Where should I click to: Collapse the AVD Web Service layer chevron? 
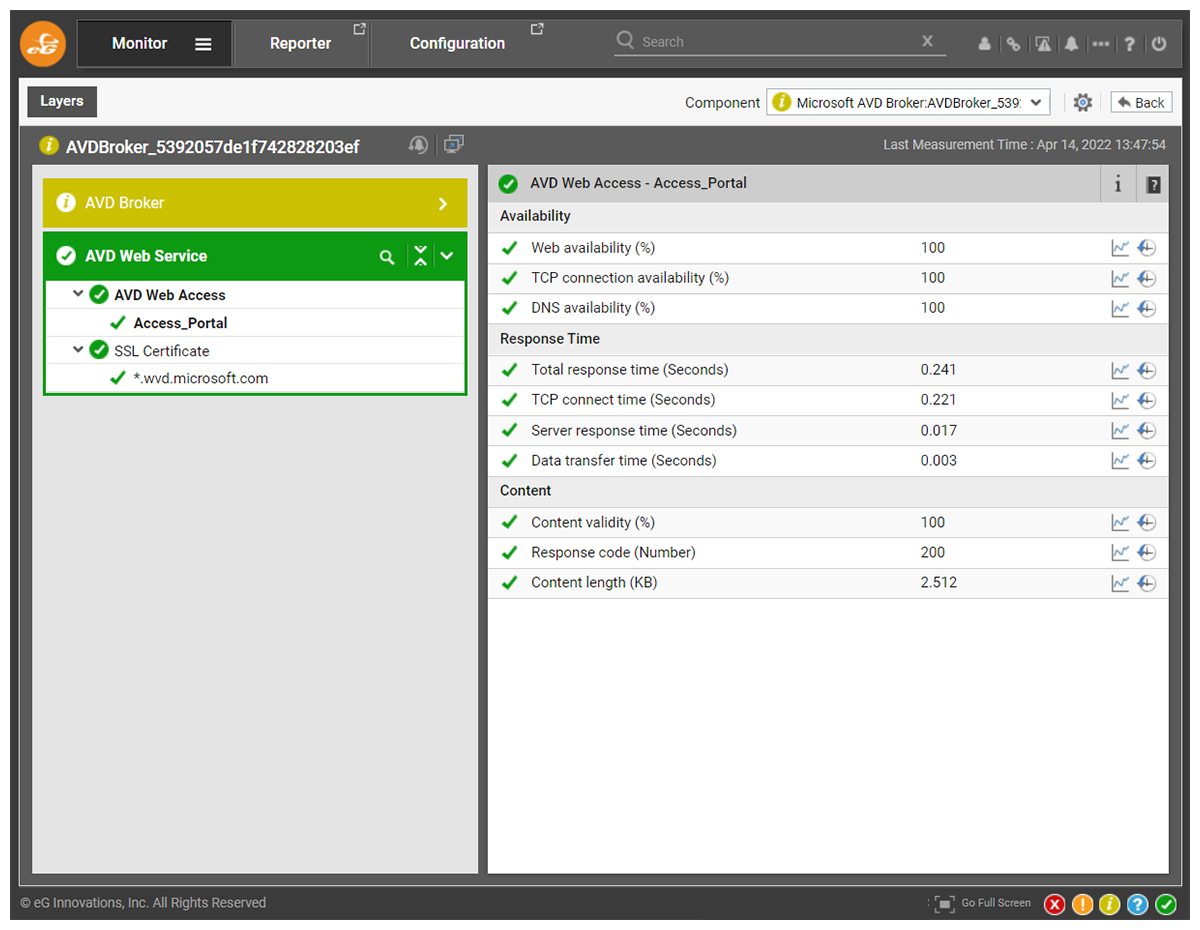(x=447, y=256)
